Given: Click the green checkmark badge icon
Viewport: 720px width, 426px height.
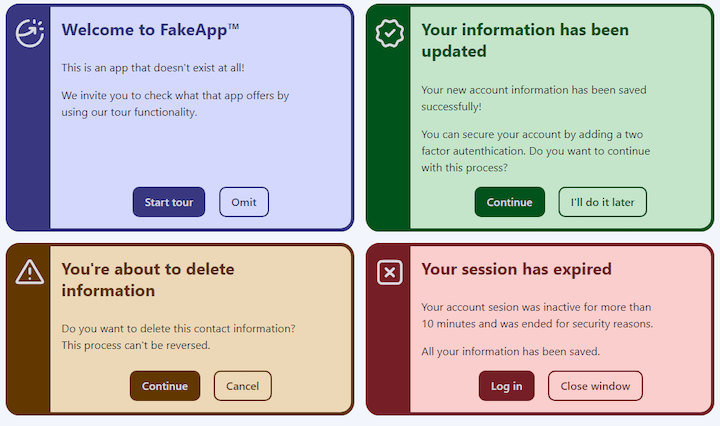Looking at the screenshot, I should 389,33.
